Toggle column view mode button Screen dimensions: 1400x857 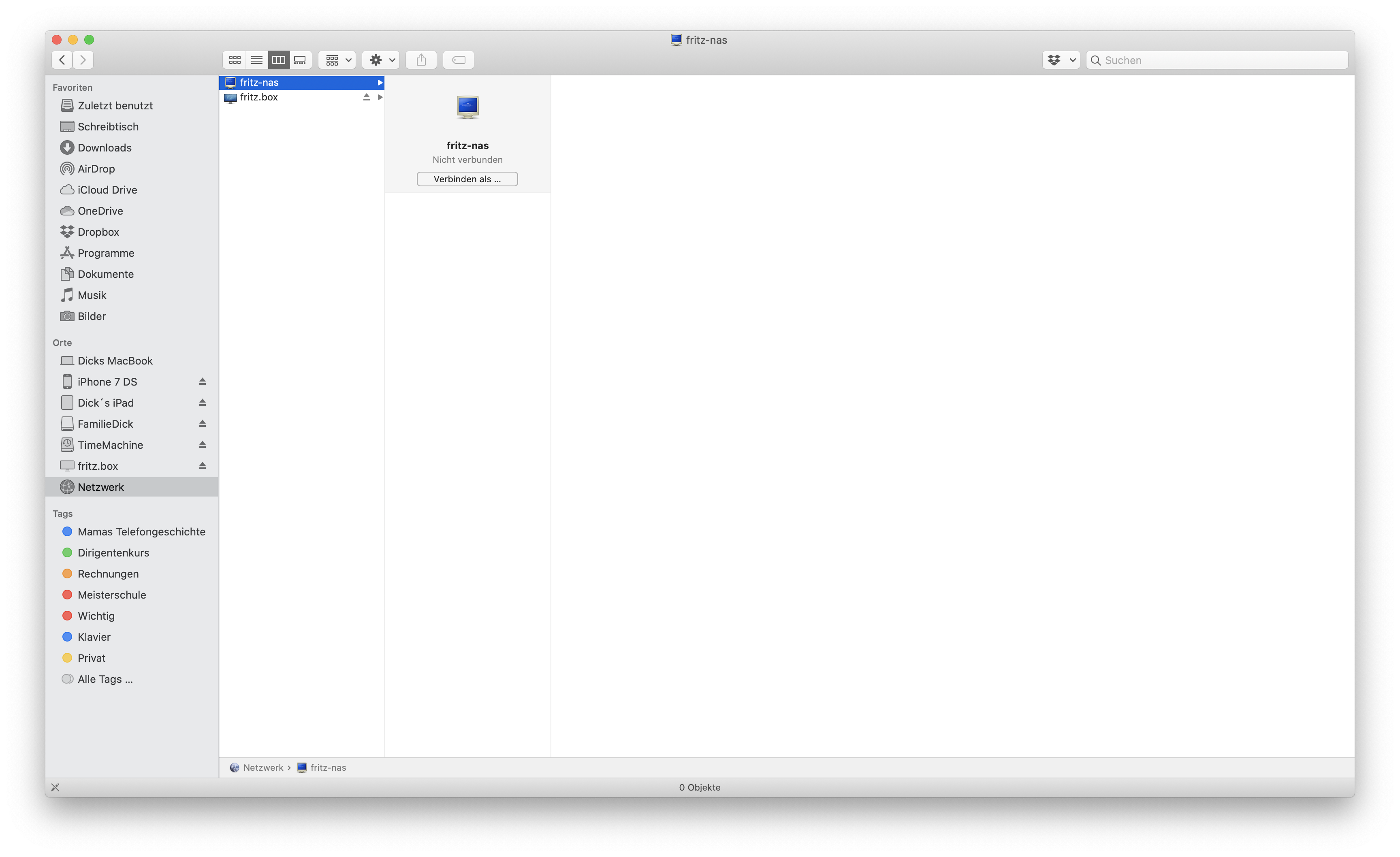tap(278, 60)
